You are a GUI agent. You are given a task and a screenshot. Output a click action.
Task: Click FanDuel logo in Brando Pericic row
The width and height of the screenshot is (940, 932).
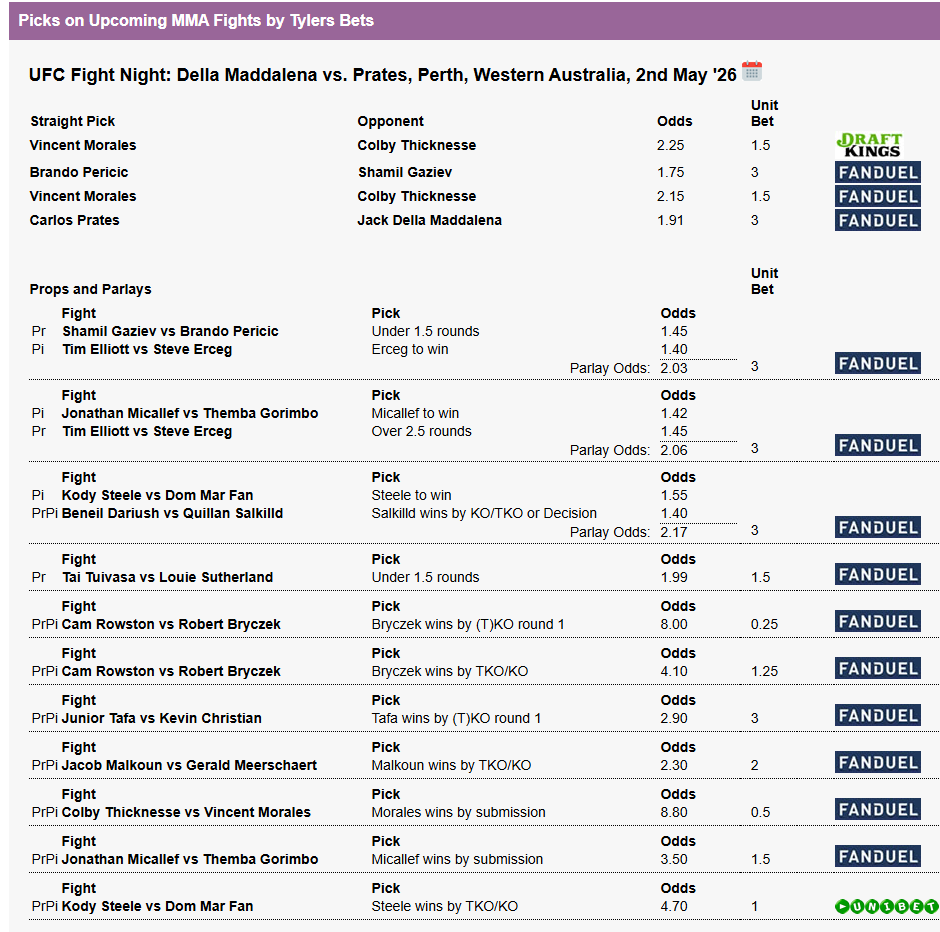(x=878, y=173)
